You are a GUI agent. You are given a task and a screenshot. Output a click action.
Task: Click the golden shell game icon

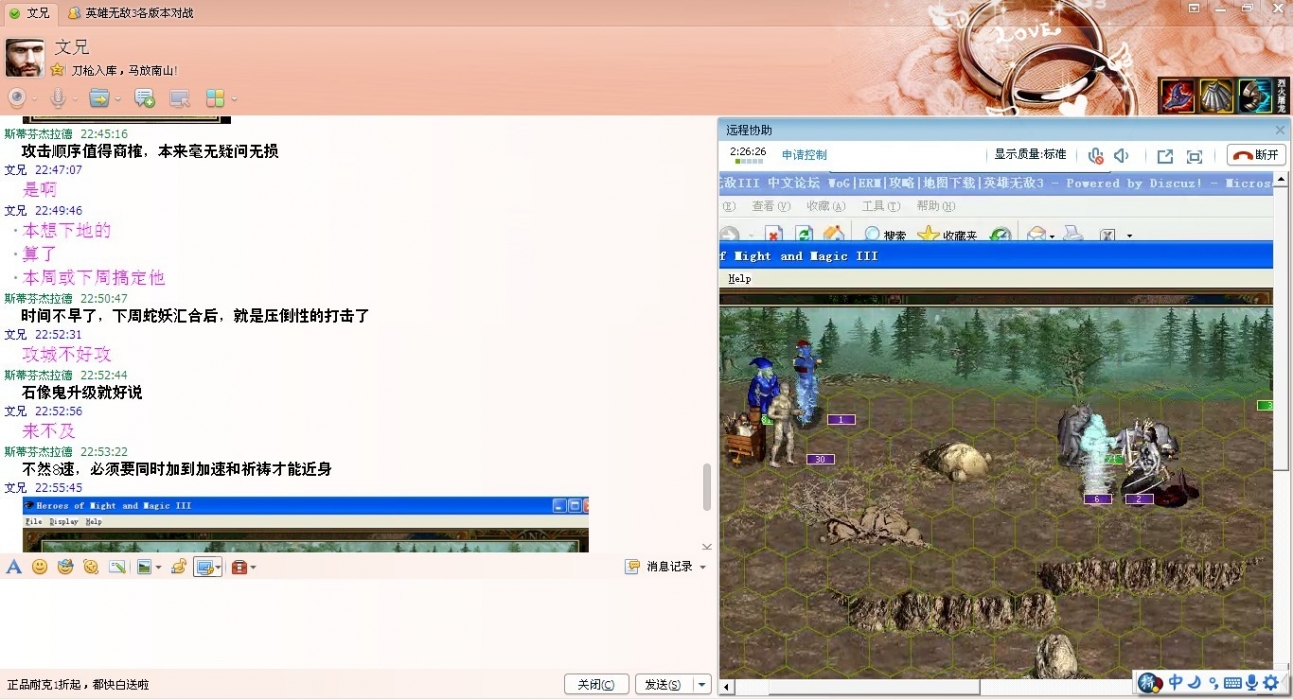[x=1217, y=96]
